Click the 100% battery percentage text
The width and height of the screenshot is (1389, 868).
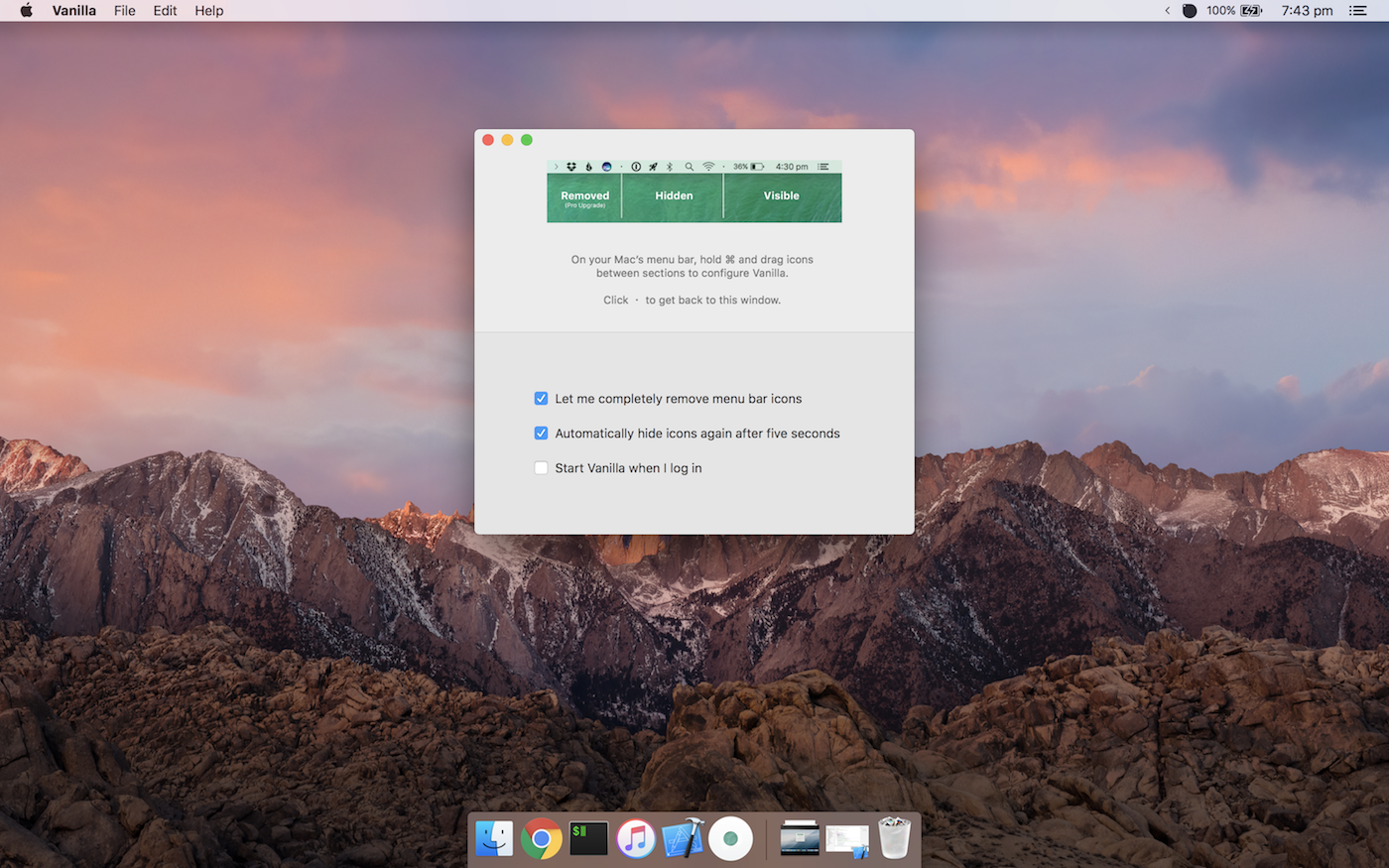point(1221,11)
